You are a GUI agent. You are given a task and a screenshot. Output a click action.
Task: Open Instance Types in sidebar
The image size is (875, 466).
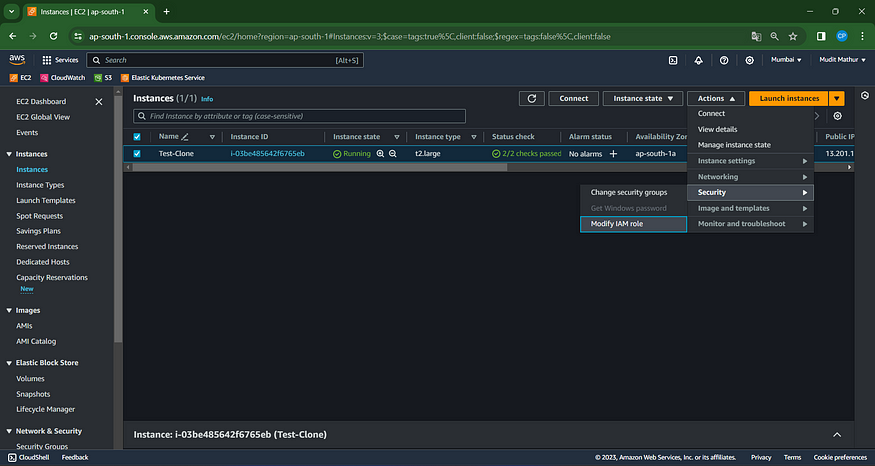point(40,185)
